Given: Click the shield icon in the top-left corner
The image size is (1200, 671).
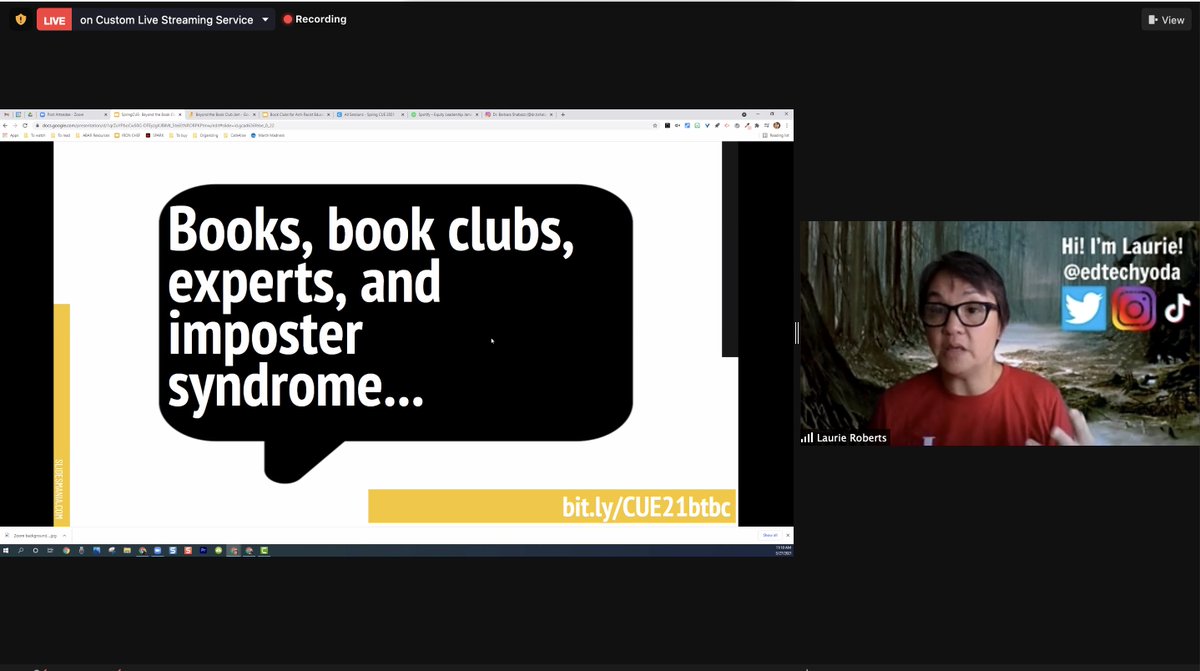Looking at the screenshot, I should coord(18,18).
